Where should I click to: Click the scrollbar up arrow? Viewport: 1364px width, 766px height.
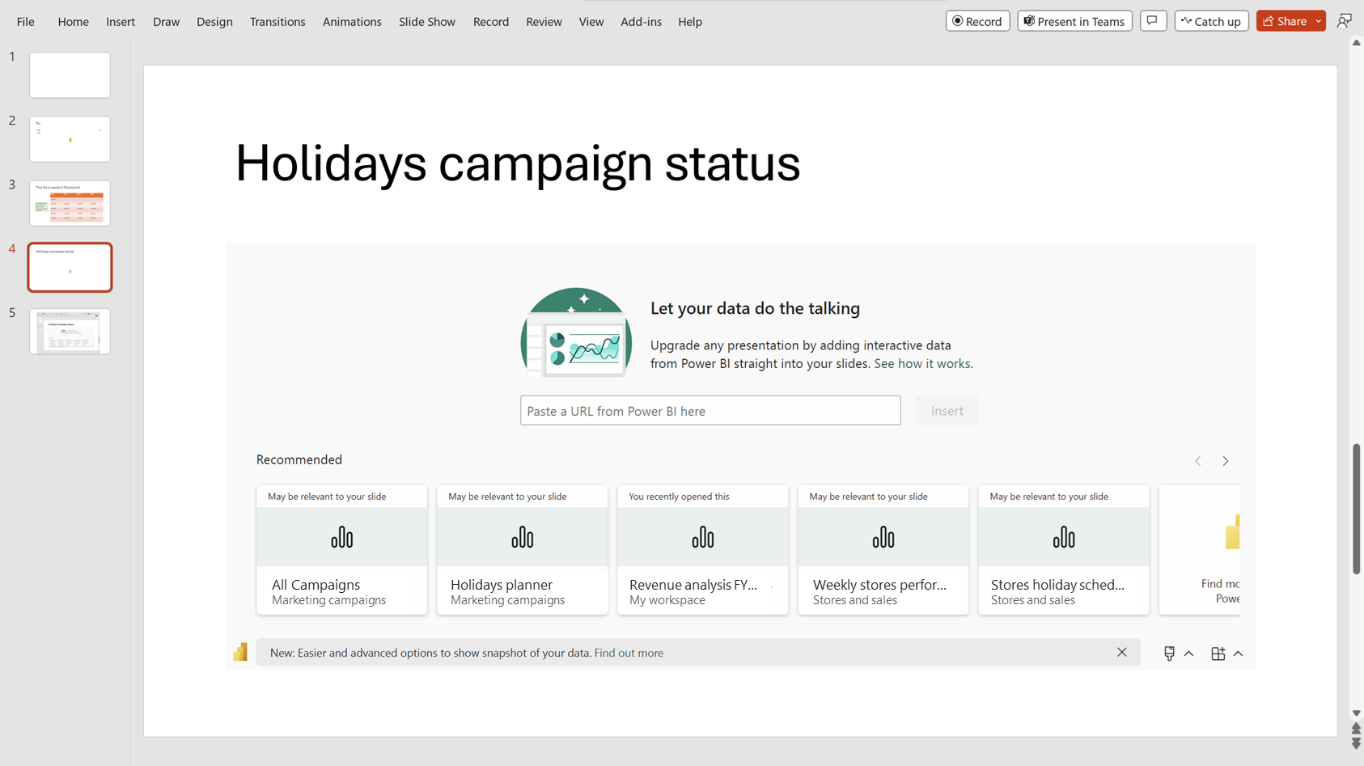pyautogui.click(x=1356, y=43)
